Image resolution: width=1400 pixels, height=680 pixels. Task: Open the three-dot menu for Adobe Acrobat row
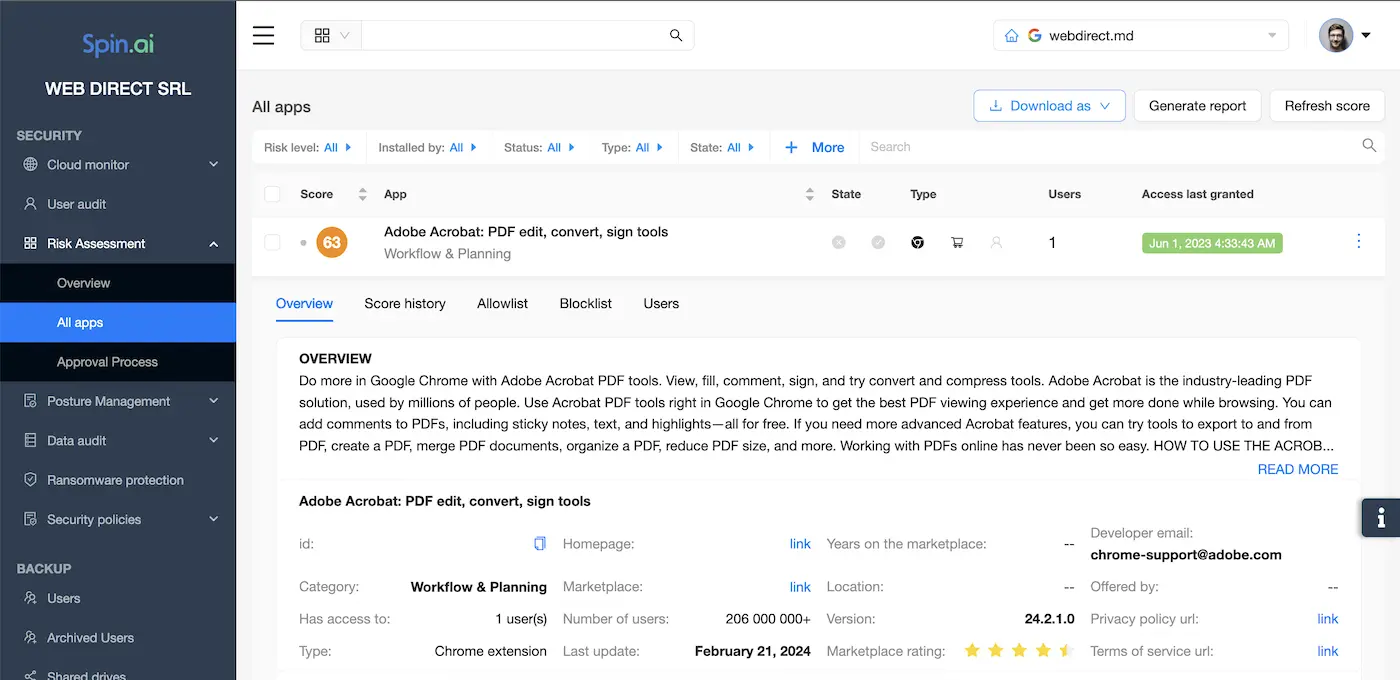[x=1358, y=241]
